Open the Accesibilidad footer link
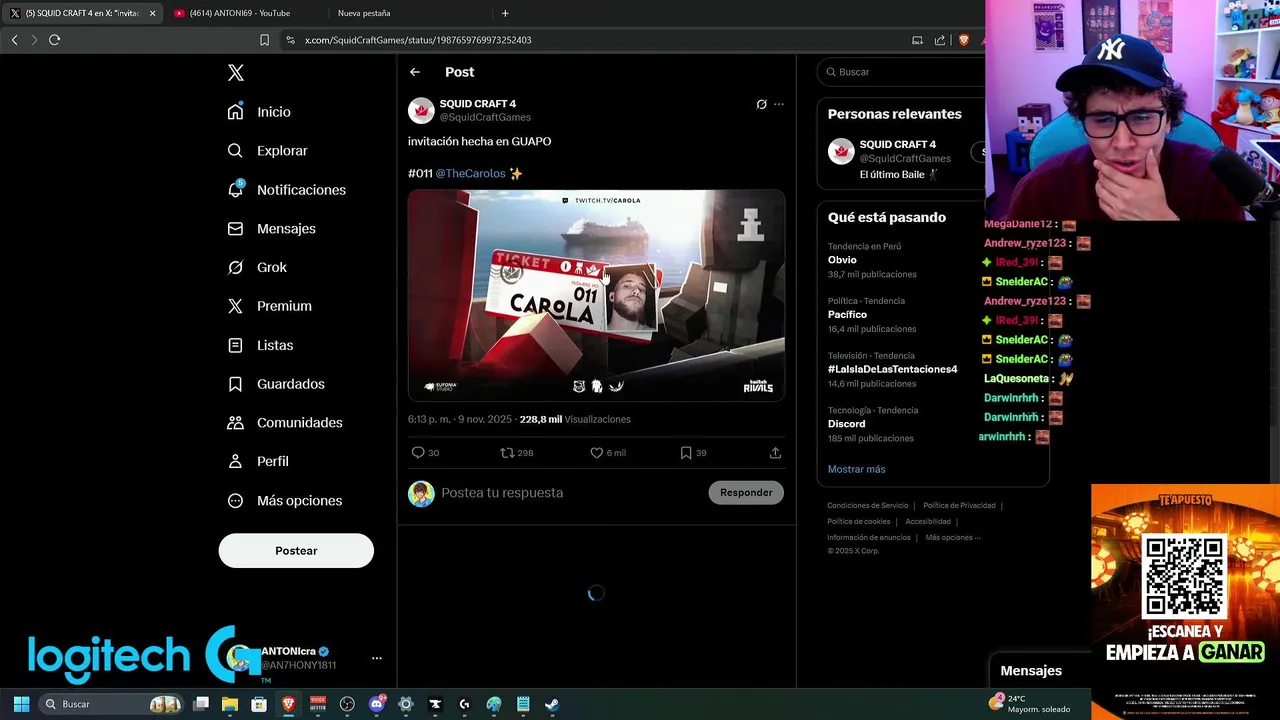This screenshot has height=720, width=1280. click(x=928, y=522)
